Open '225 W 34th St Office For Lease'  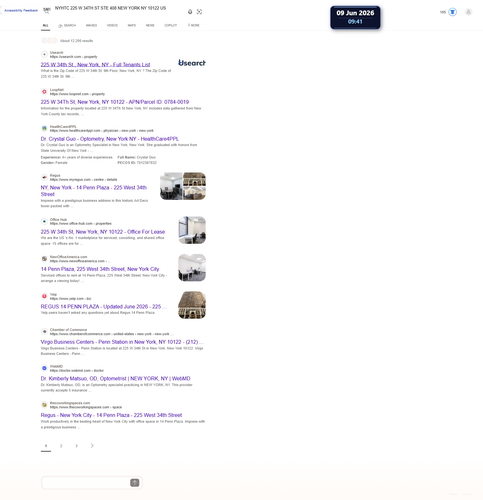click(103, 232)
